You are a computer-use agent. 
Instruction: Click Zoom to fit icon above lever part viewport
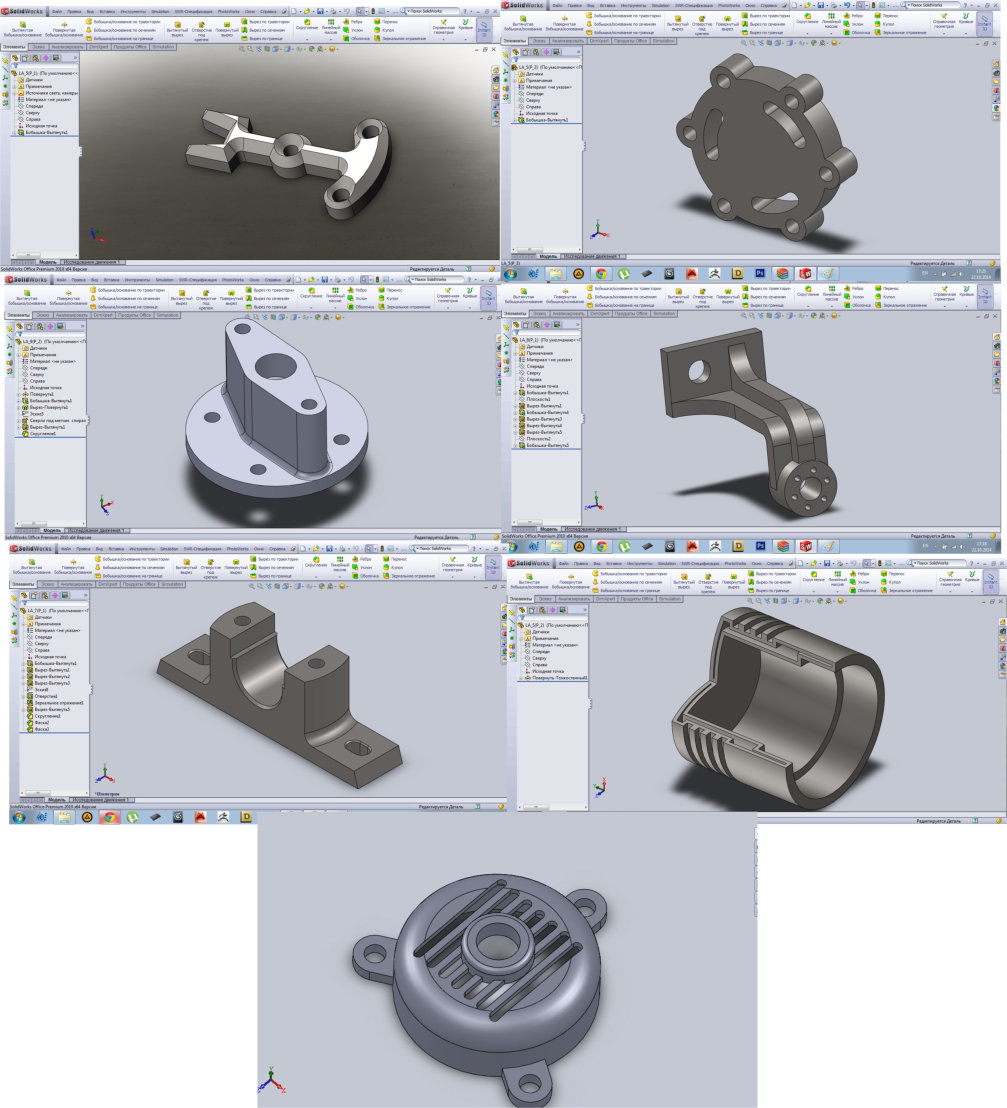point(242,49)
